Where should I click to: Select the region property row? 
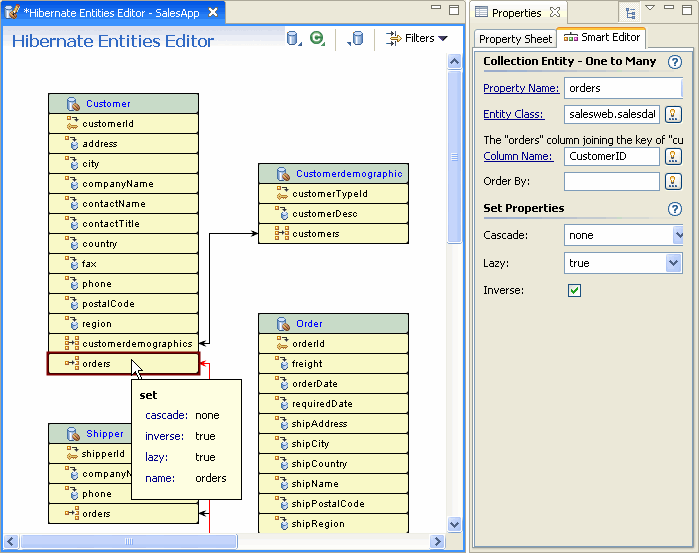[x=123, y=324]
